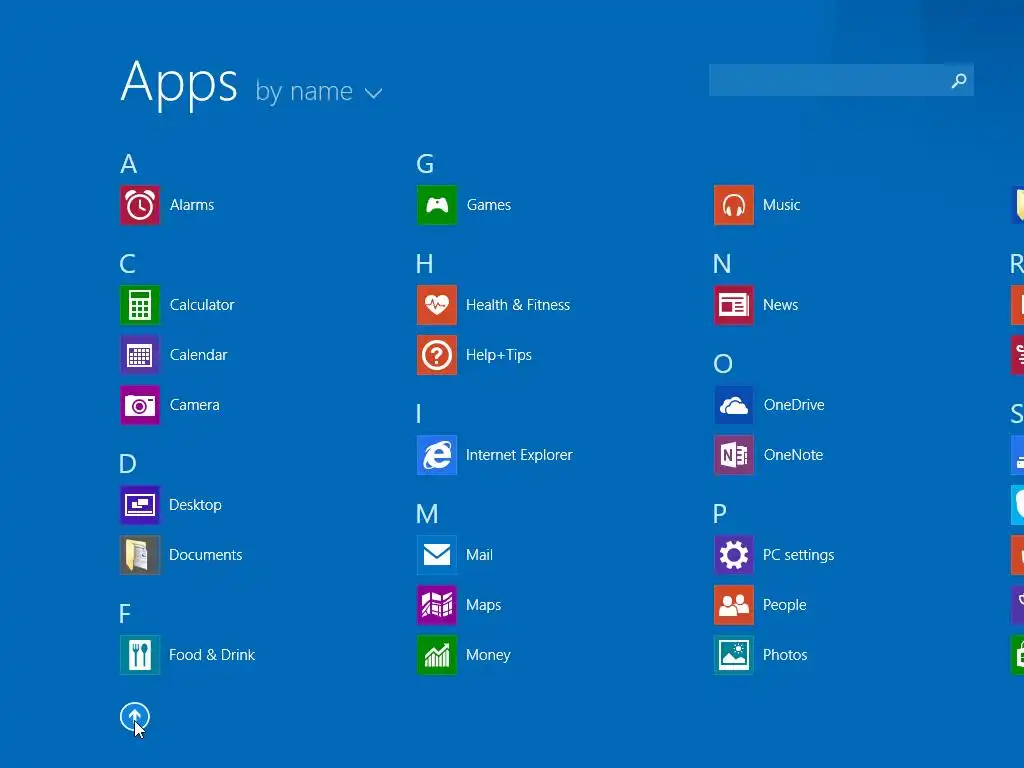This screenshot has width=1024, height=768.
Task: Open the Music headphones icon
Action: (x=733, y=205)
